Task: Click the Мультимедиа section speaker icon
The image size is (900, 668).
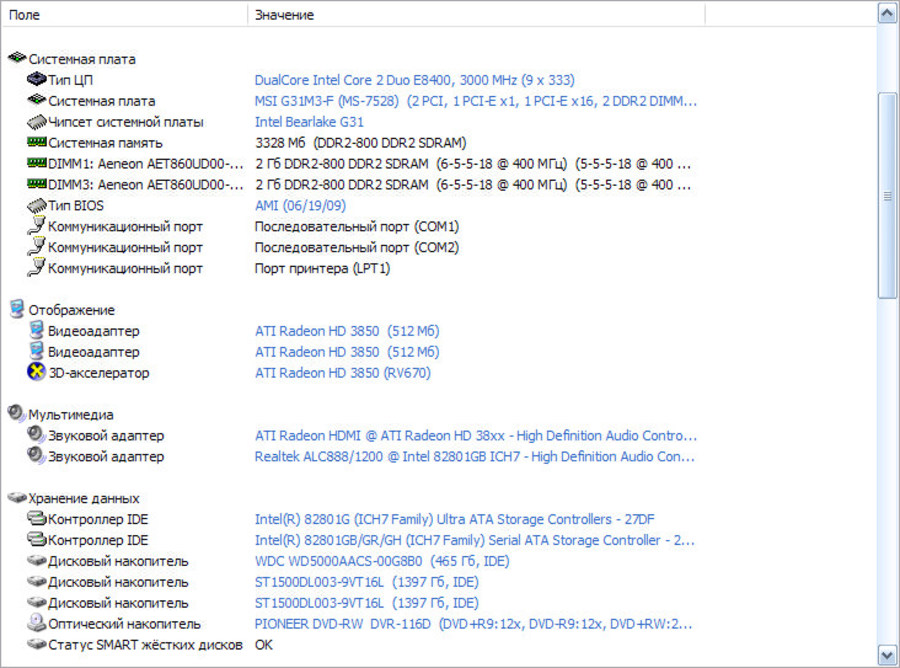Action: click(17, 413)
